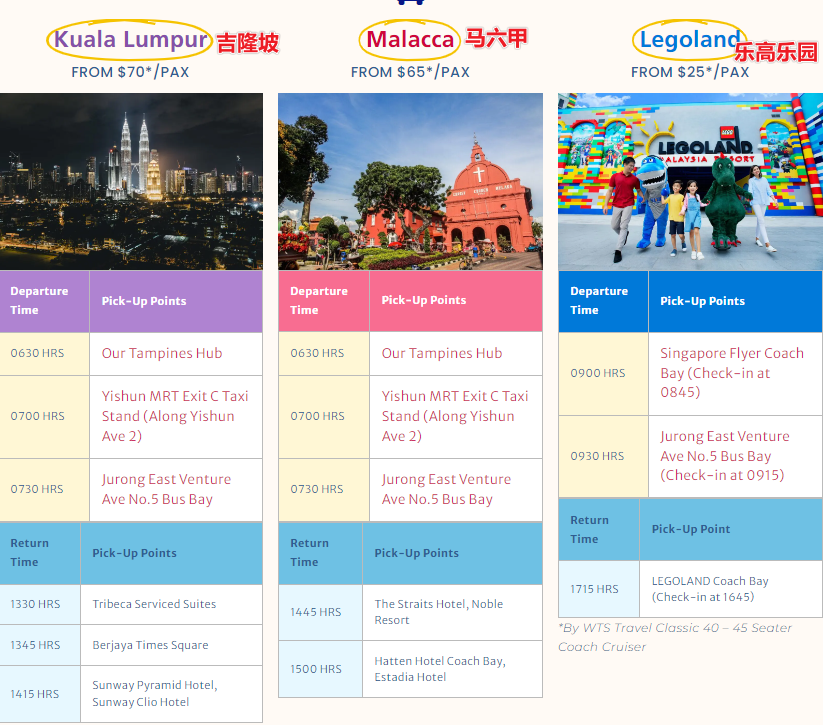Click the Chinese text 马六甲
Viewport: 823px width, 725px height.
point(496,38)
